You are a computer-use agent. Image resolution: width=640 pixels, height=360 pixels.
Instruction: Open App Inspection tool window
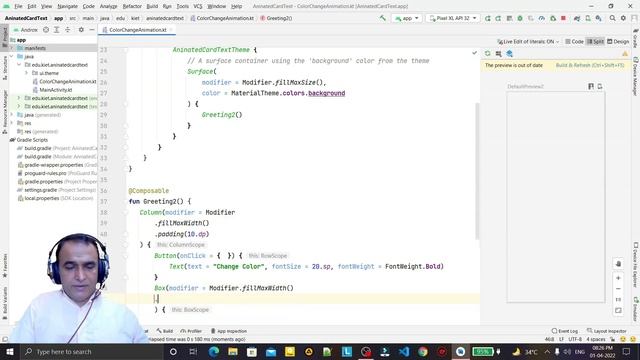pos(229,331)
